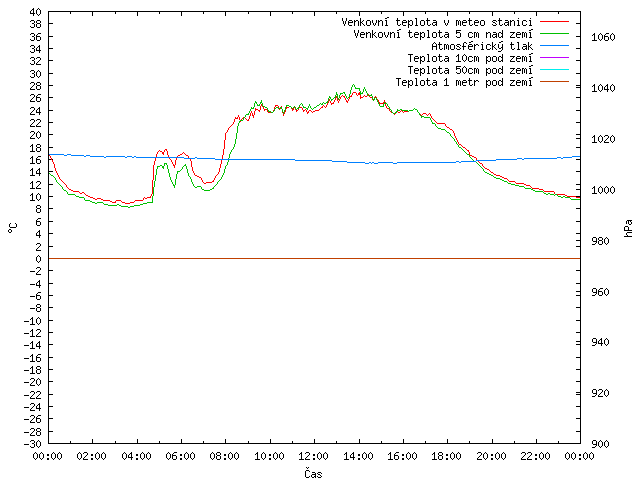Click the 1000 pressure axis label
Screen dimensions: 640x480
click(603, 190)
